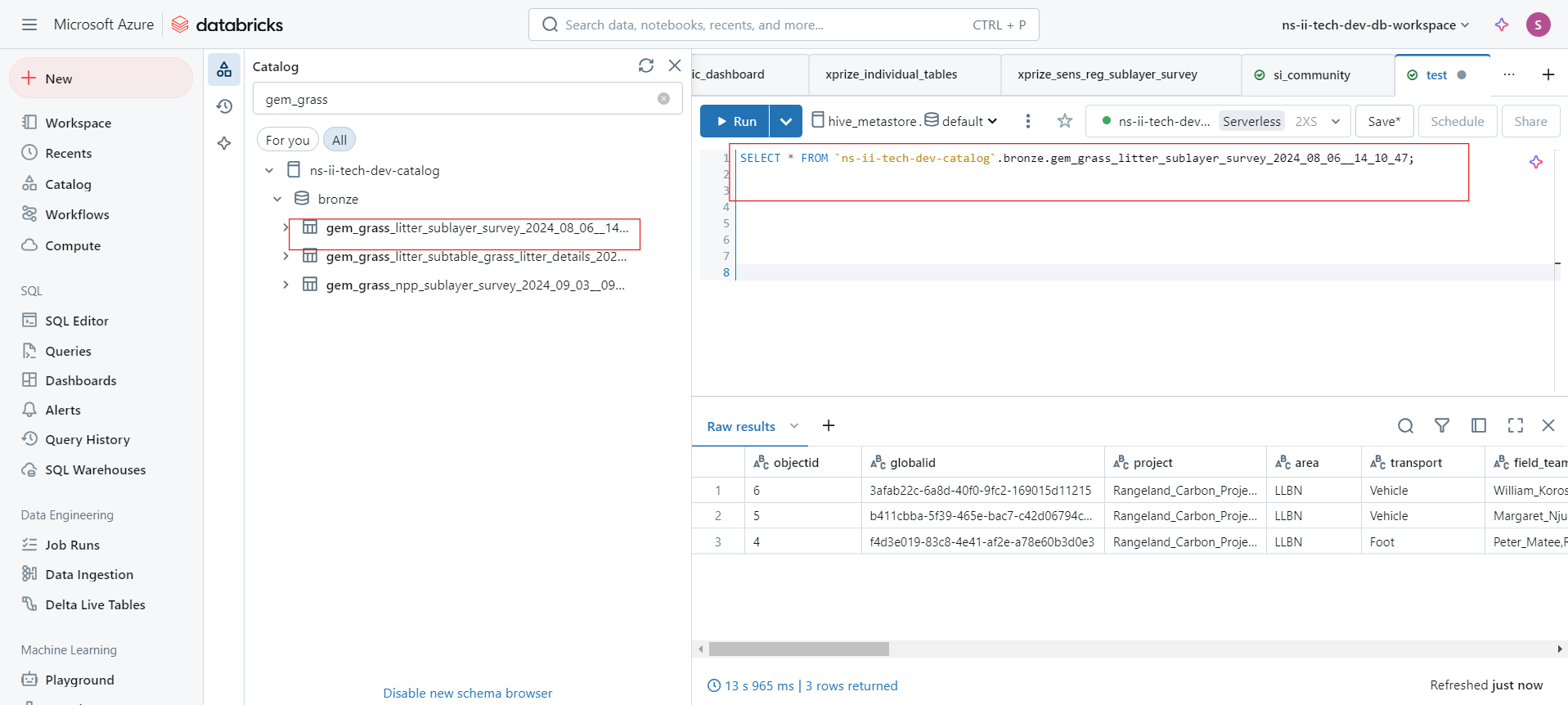The height and width of the screenshot is (705, 1568).
Task: Click the Databricks logo
Action: pos(227,25)
